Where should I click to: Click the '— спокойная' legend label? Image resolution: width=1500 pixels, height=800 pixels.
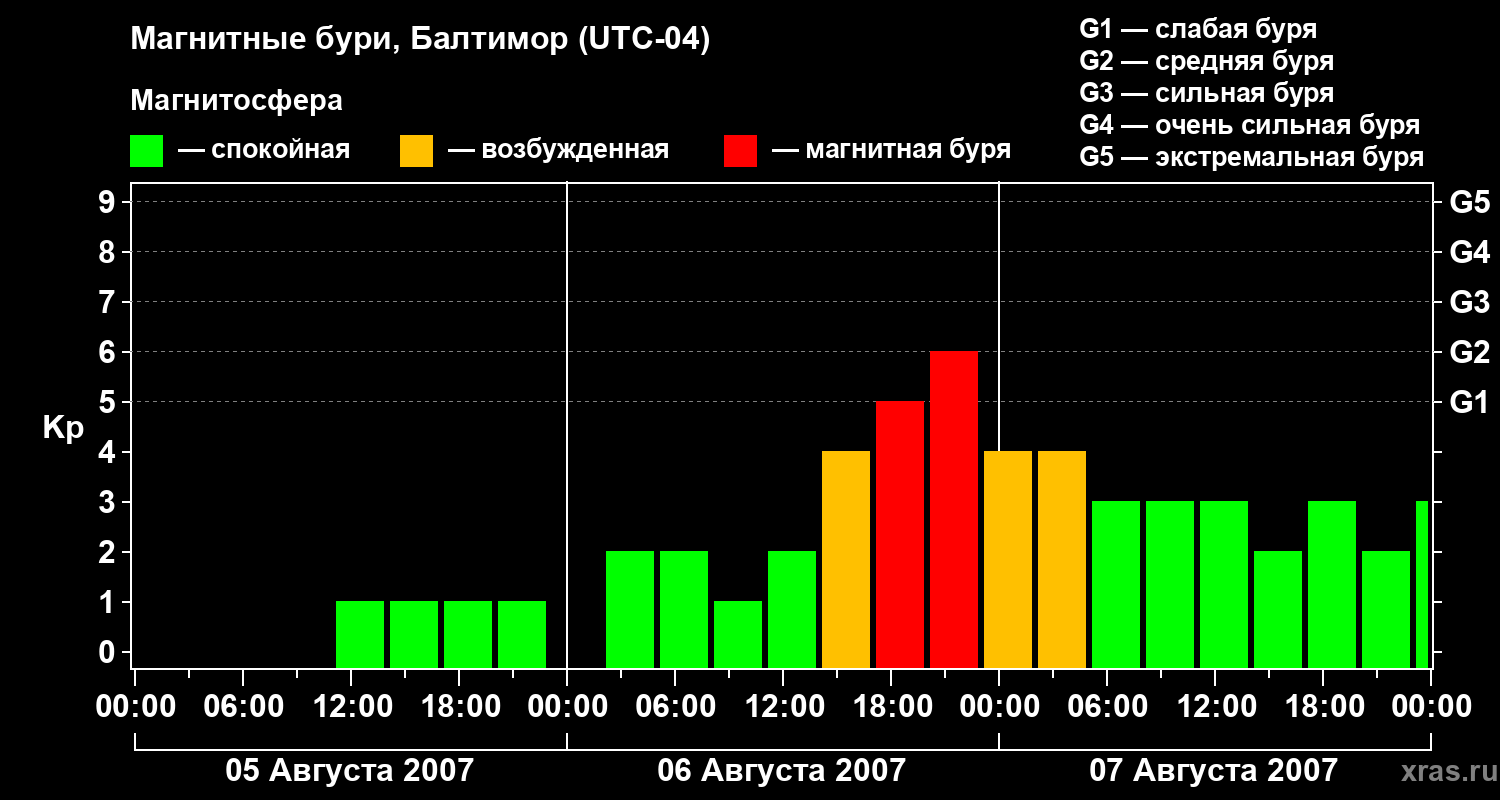[x=264, y=150]
